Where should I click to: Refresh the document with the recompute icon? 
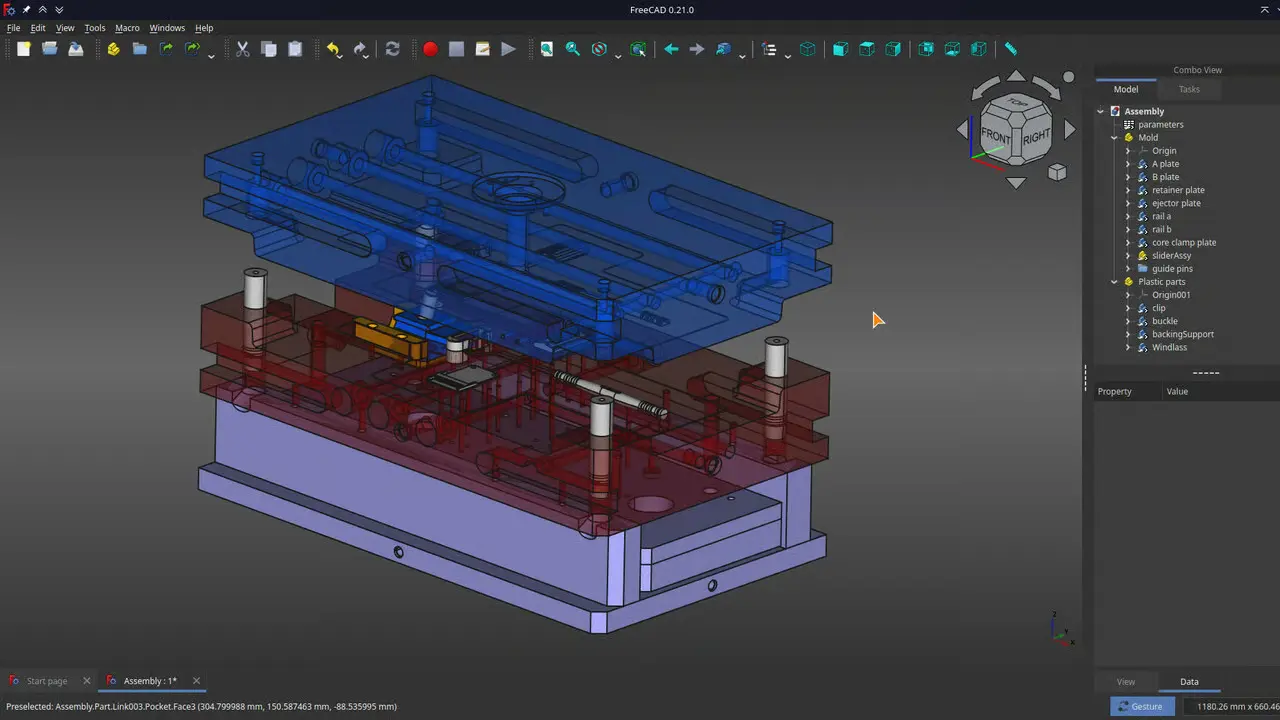(x=392, y=49)
